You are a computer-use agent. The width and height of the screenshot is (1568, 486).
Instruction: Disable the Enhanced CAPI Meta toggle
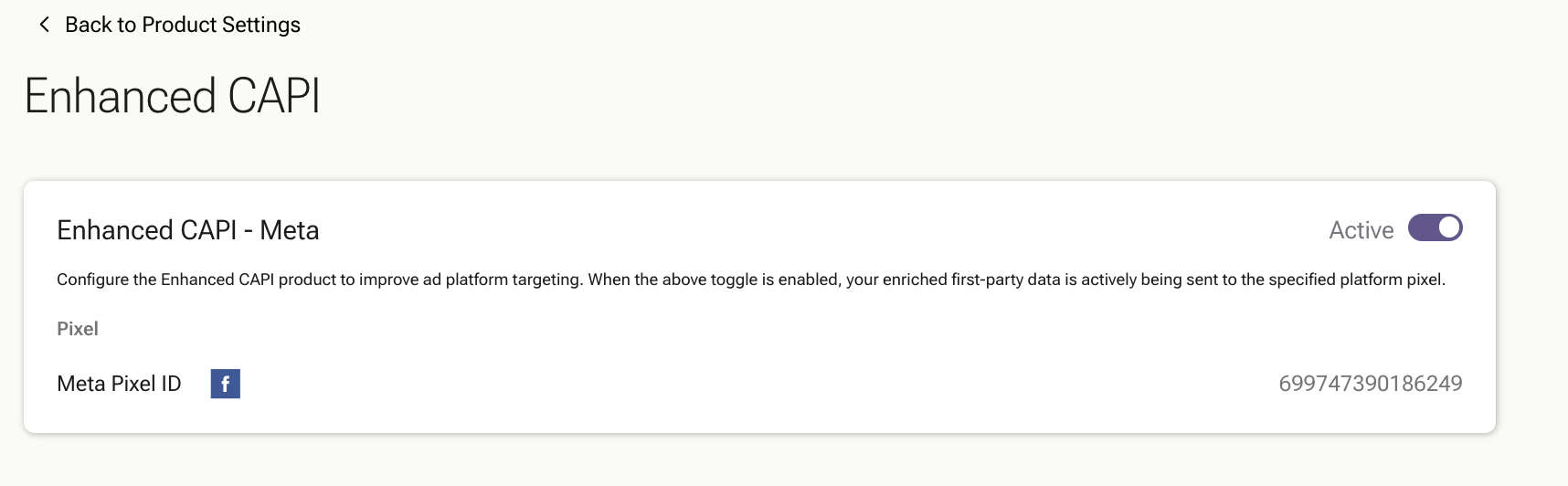pyautogui.click(x=1435, y=227)
